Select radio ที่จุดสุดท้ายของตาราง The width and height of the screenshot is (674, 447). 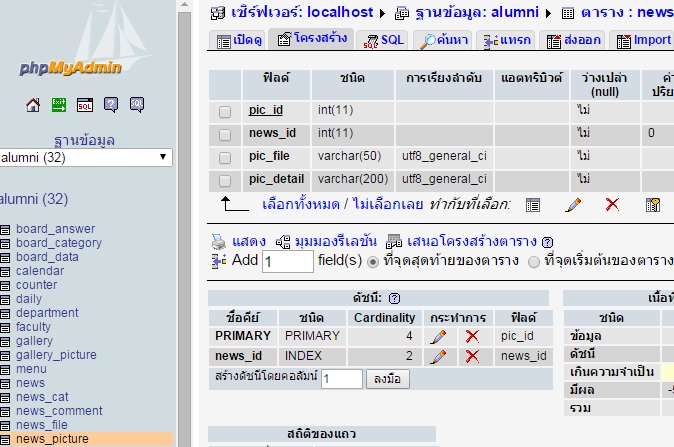click(373, 262)
